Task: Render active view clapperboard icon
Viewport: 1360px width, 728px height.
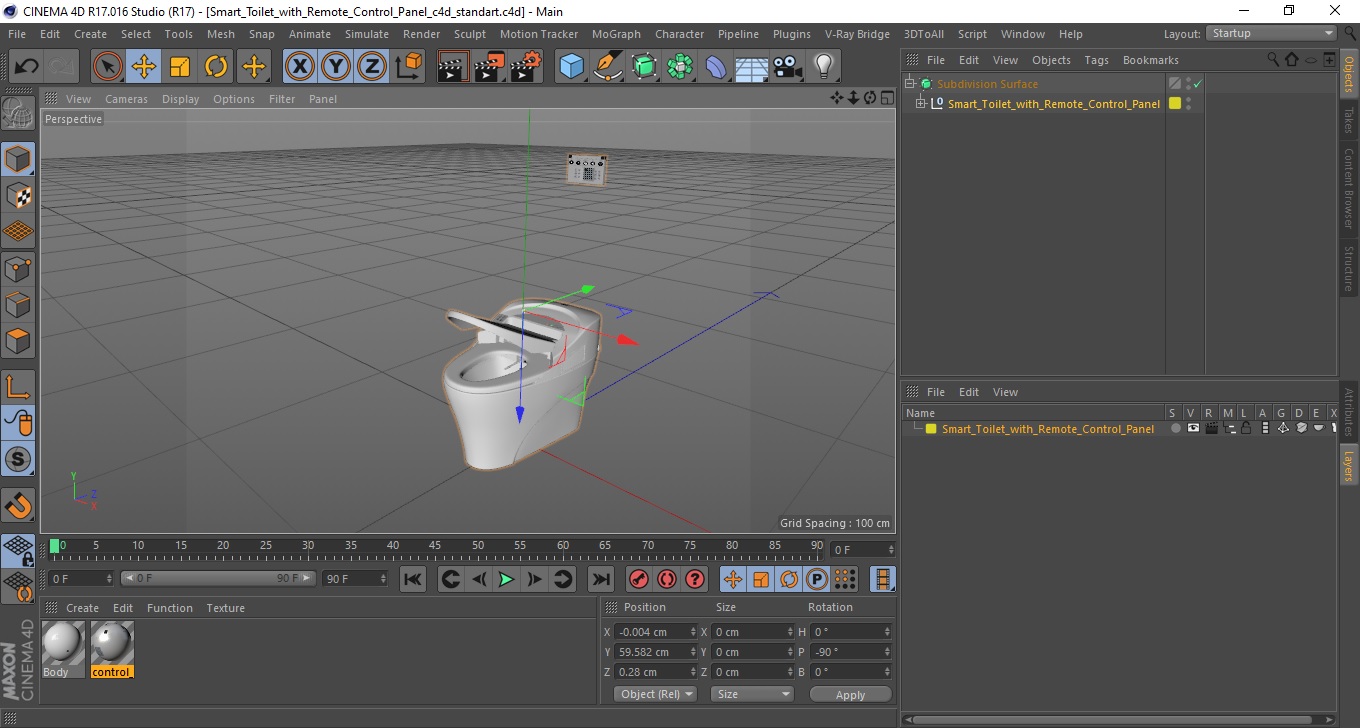Action: point(454,67)
